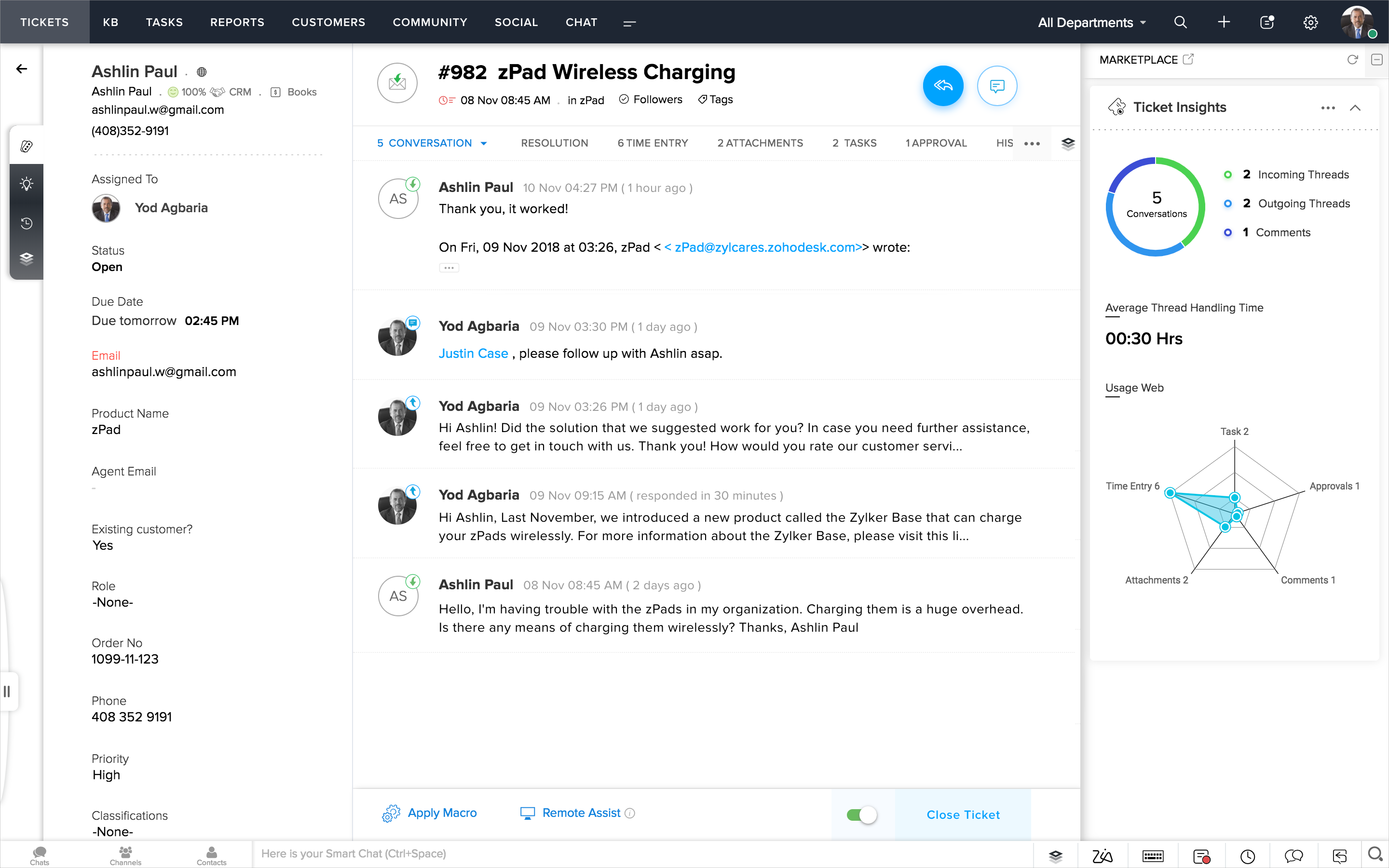Expand the Conversation tab dropdown arrow
The image size is (1389, 868).
click(484, 144)
